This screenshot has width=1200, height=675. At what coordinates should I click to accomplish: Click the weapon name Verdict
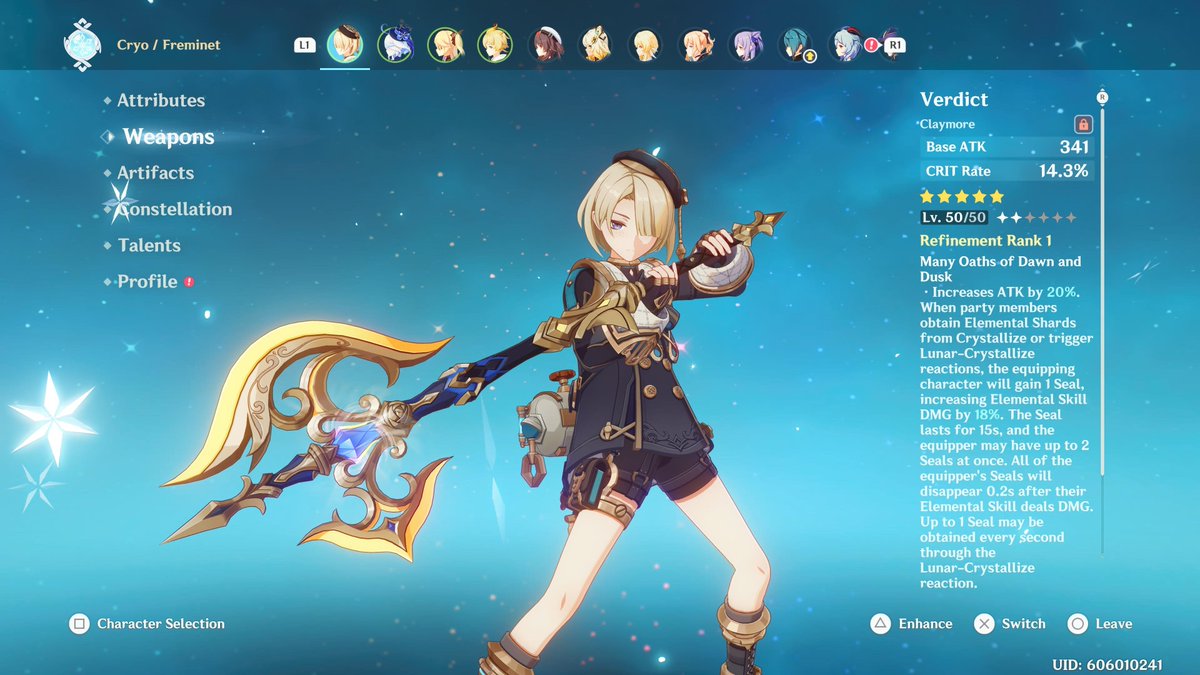pyautogui.click(x=954, y=99)
